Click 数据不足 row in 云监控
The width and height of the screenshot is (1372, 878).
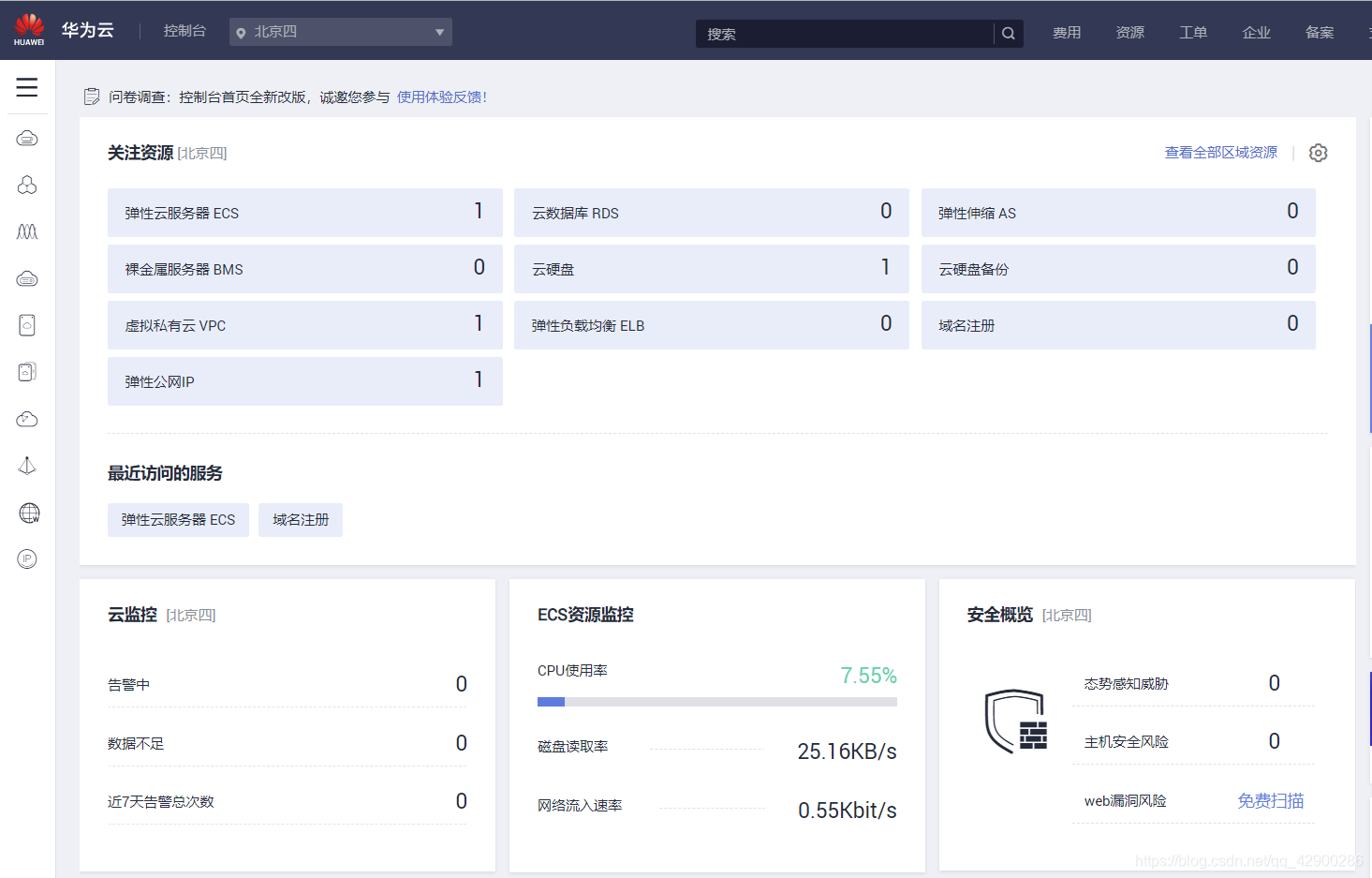point(288,743)
